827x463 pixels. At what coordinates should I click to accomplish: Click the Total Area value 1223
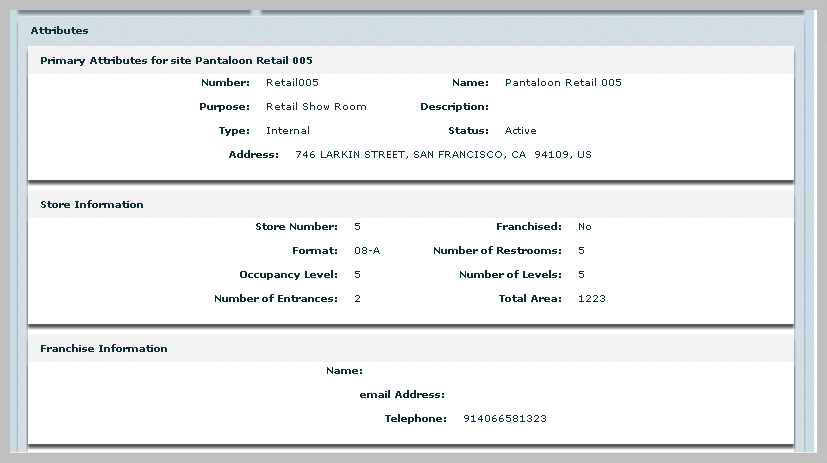pyautogui.click(x=591, y=298)
